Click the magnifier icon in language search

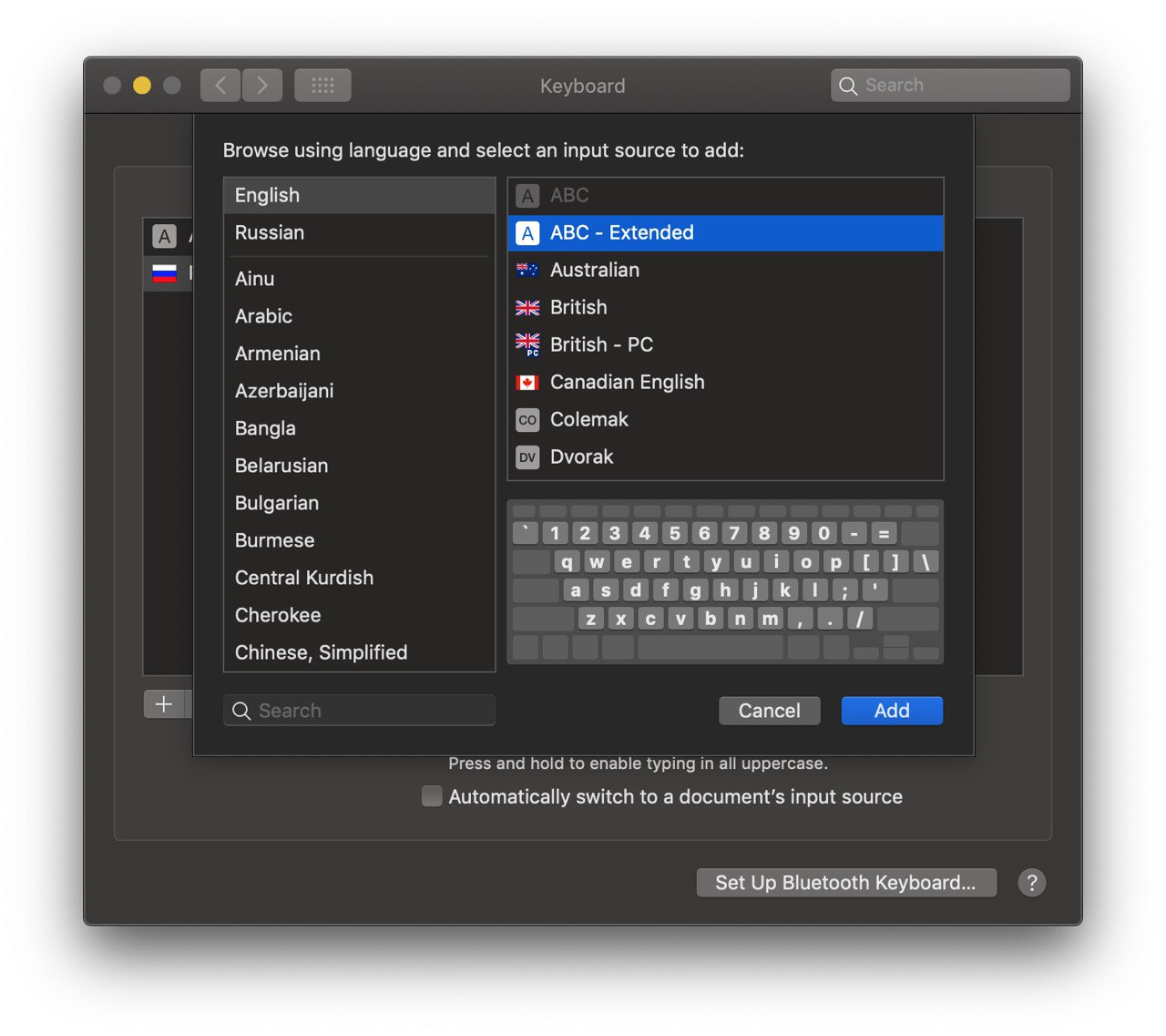point(241,711)
